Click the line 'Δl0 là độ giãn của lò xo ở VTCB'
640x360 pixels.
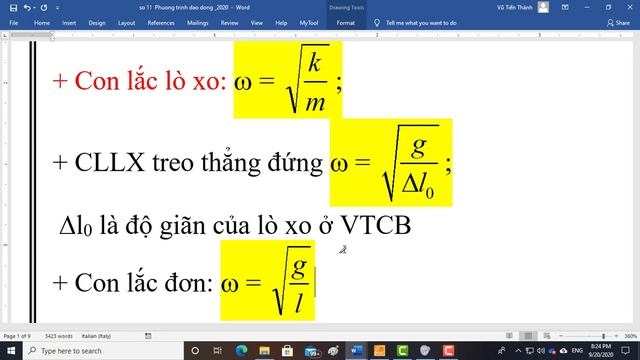(235, 225)
